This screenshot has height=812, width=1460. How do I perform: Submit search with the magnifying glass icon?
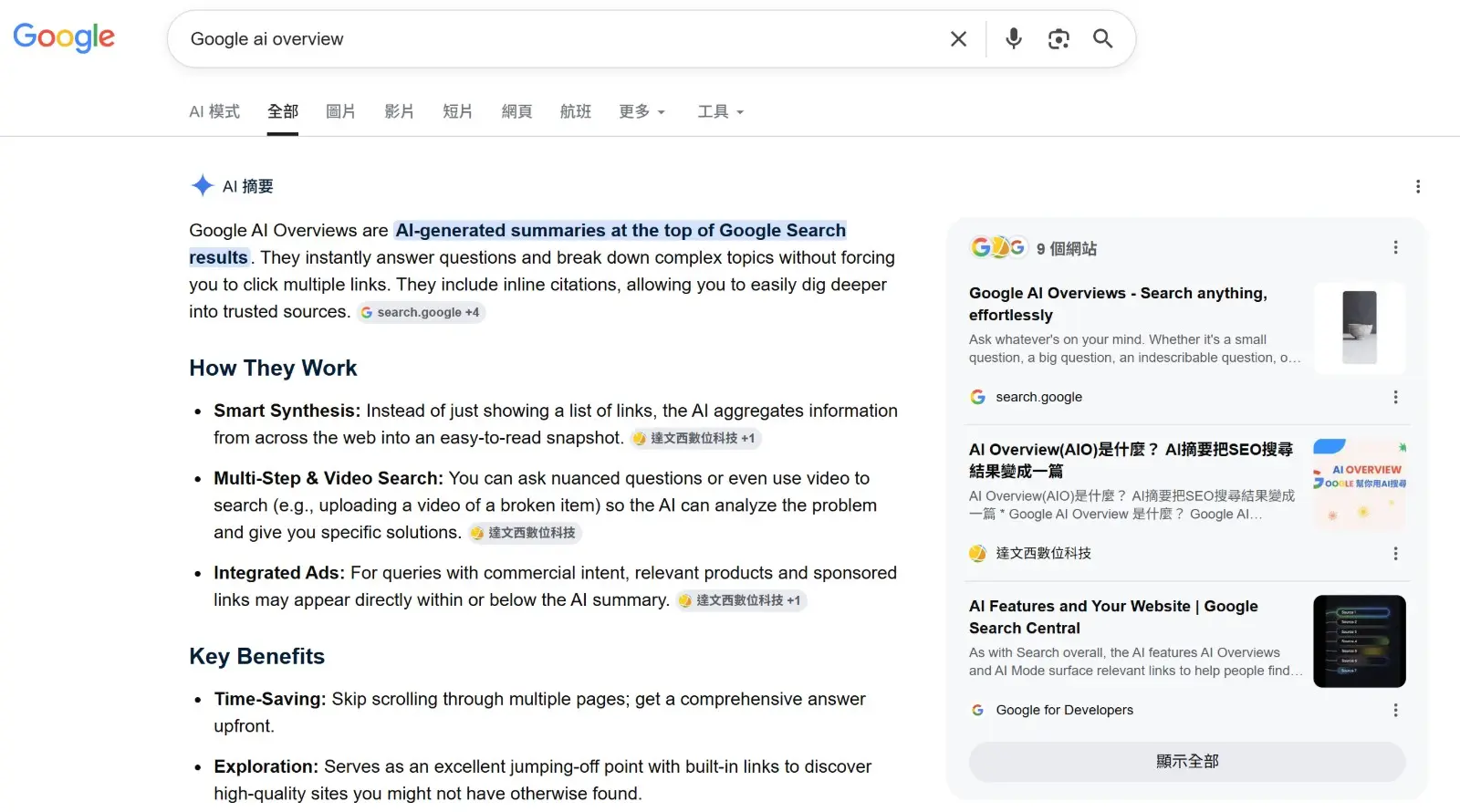[1103, 39]
